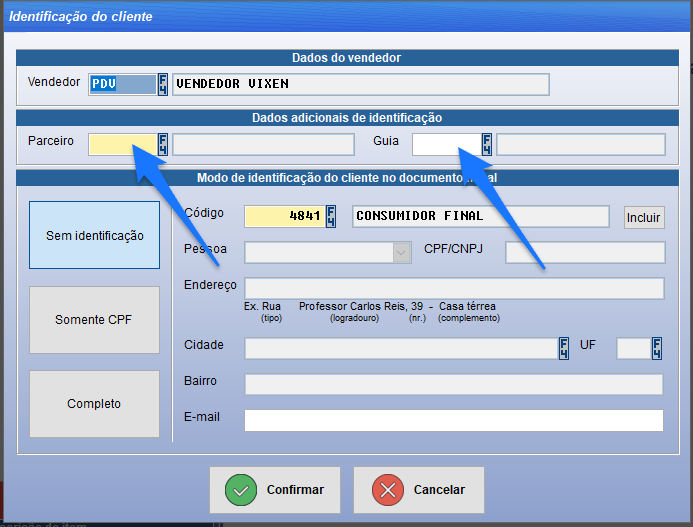Click the Endereço address field
The width and height of the screenshot is (693, 527).
coord(453,288)
